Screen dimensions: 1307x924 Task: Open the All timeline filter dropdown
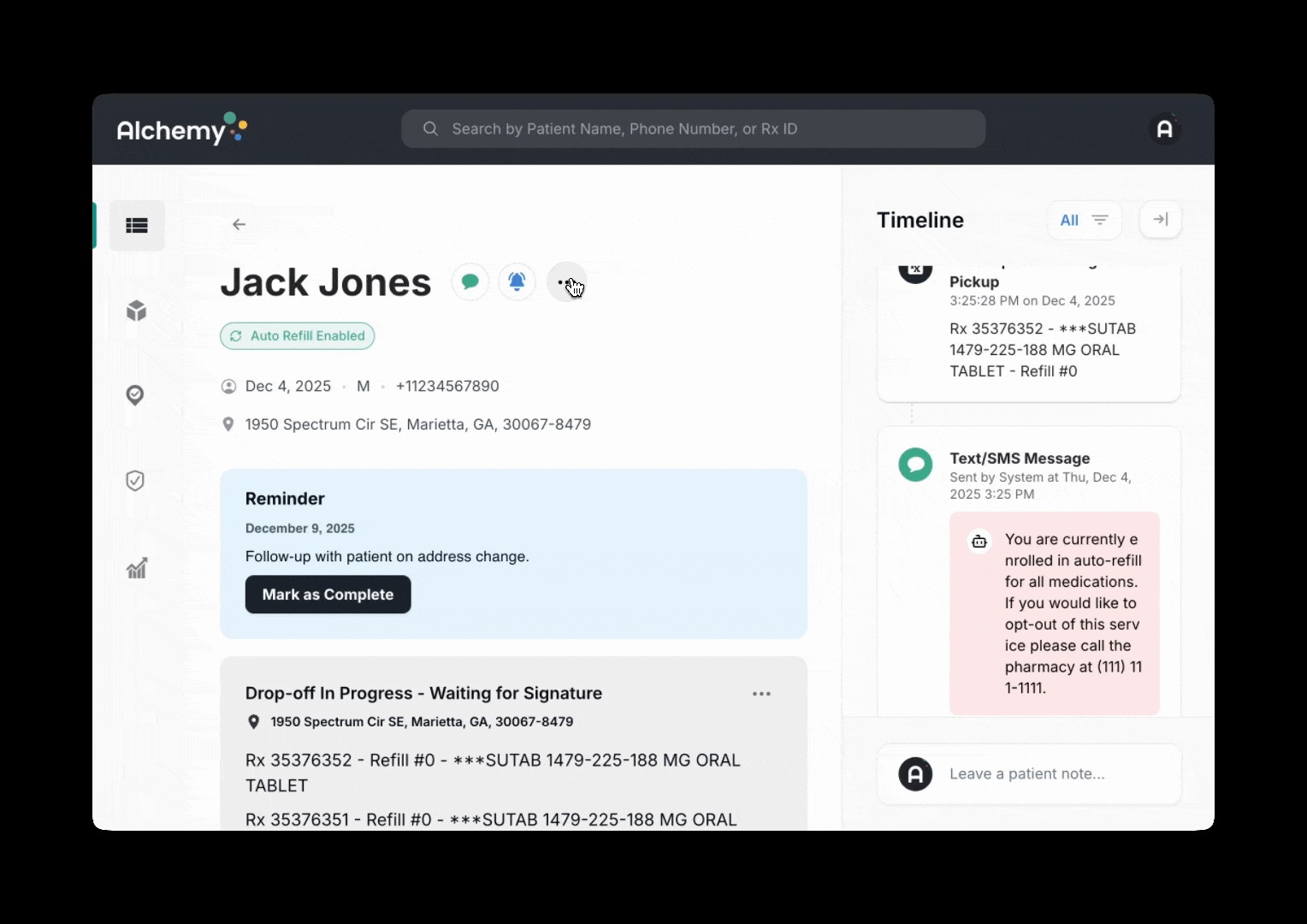pyautogui.click(x=1084, y=220)
